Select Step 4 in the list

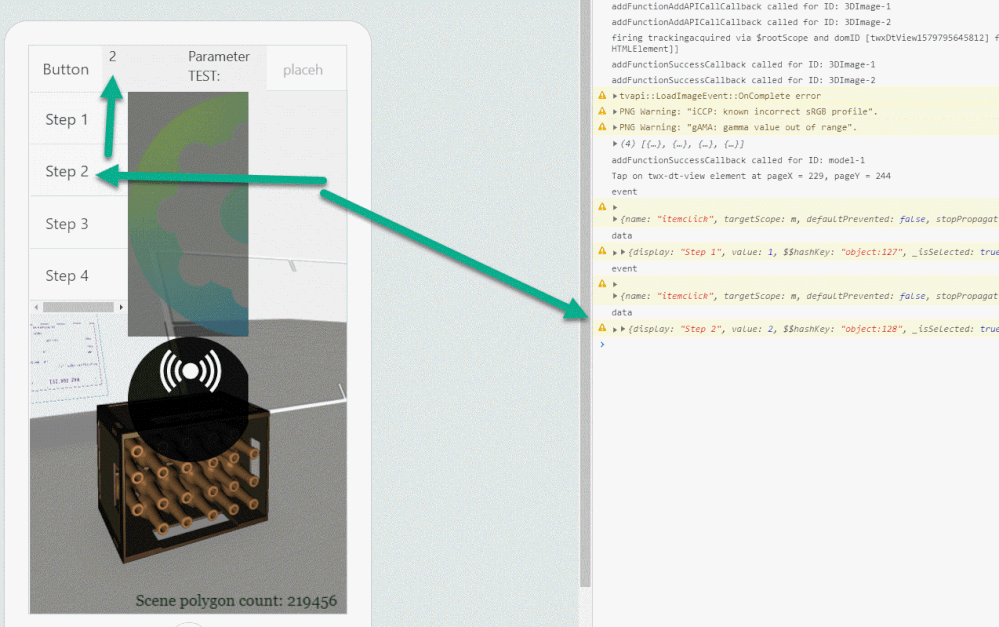(67, 275)
